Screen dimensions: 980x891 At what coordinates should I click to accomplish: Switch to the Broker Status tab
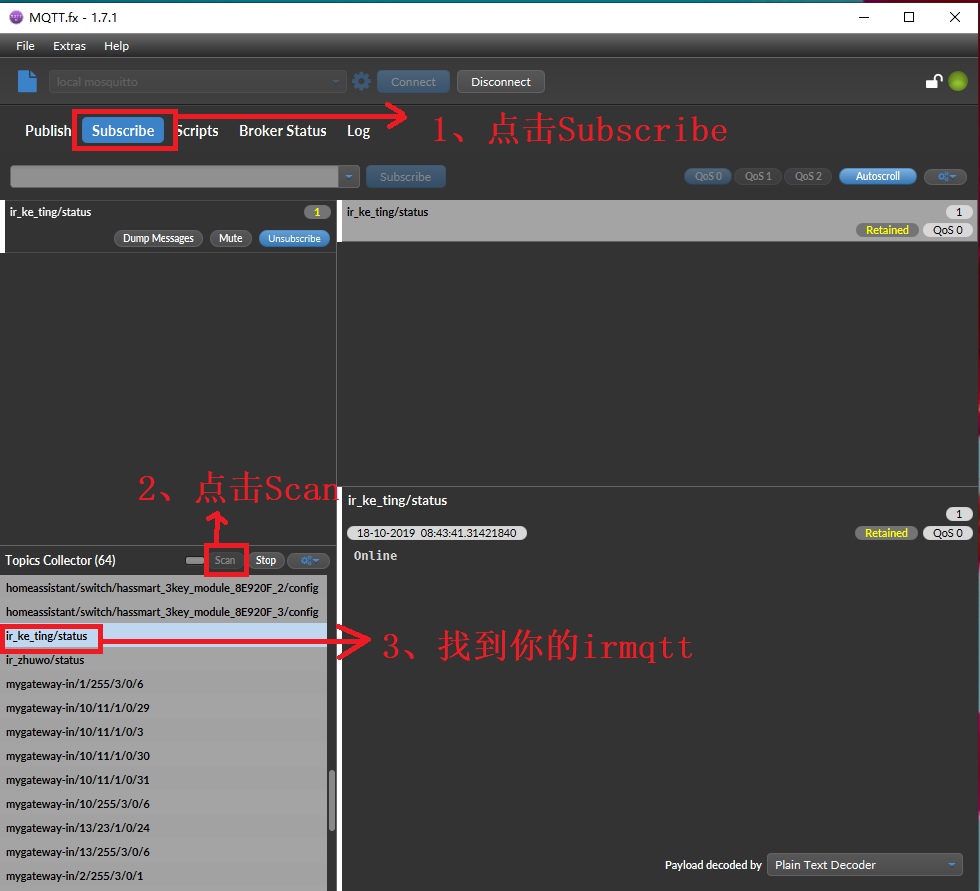pyautogui.click(x=282, y=131)
